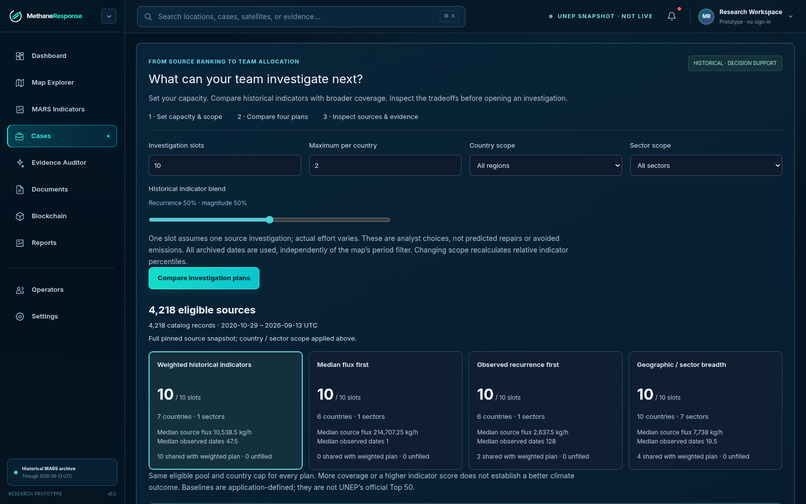Screen dimensions: 806x504
Task: Click the Evidence Auditor sparkle icon
Action: pos(20,163)
